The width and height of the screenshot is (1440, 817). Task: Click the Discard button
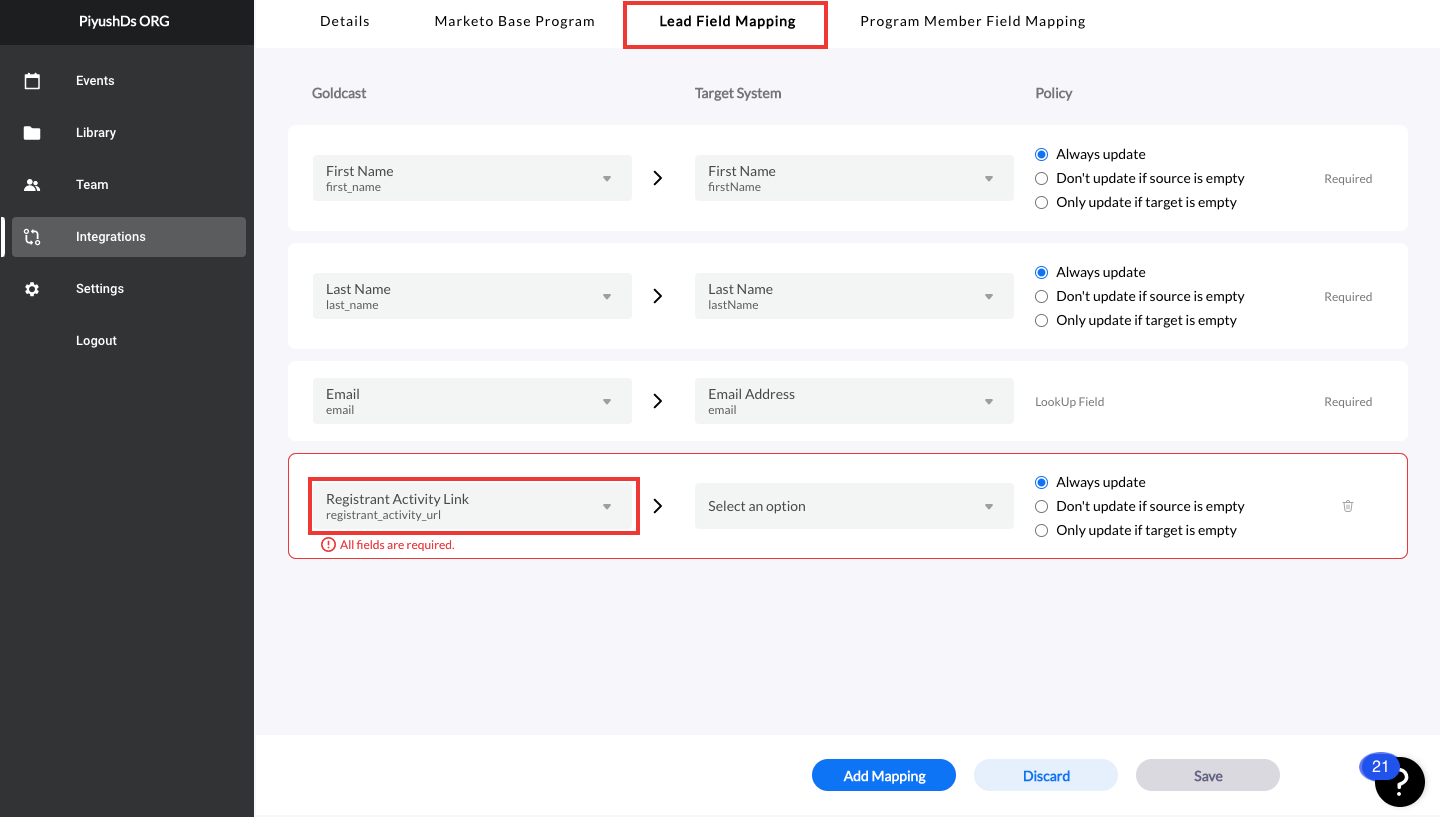coord(1046,775)
